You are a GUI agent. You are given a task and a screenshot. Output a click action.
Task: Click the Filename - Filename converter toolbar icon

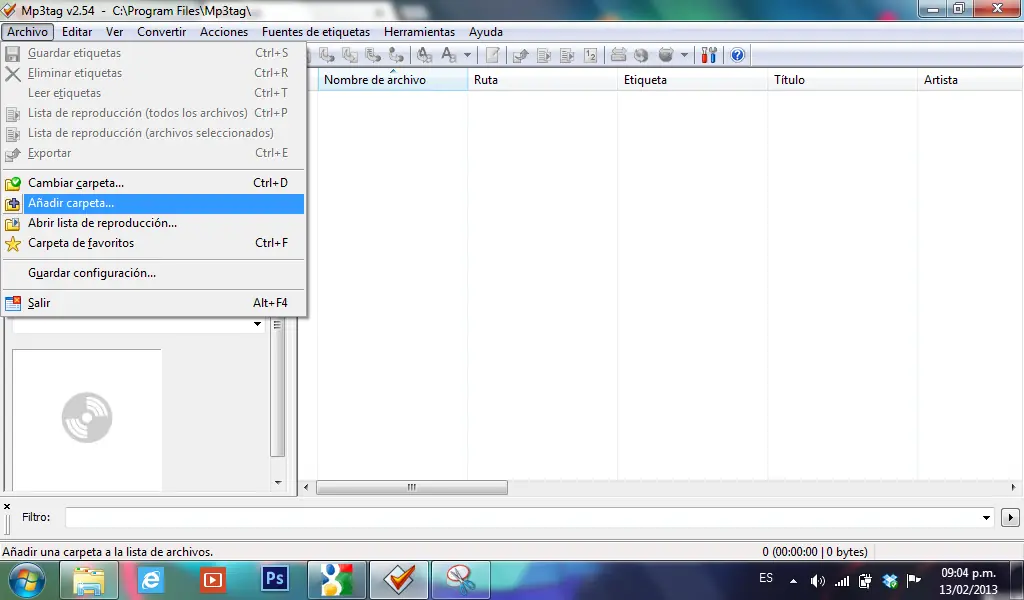(349, 55)
